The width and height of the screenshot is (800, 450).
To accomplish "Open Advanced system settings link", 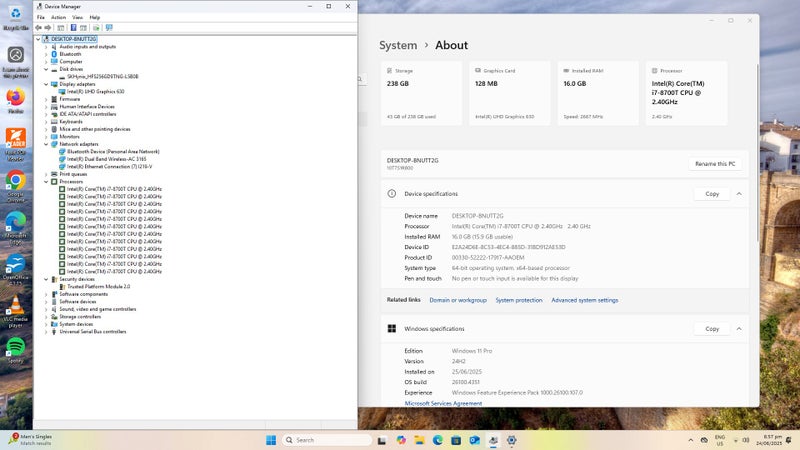I will tap(585, 300).
